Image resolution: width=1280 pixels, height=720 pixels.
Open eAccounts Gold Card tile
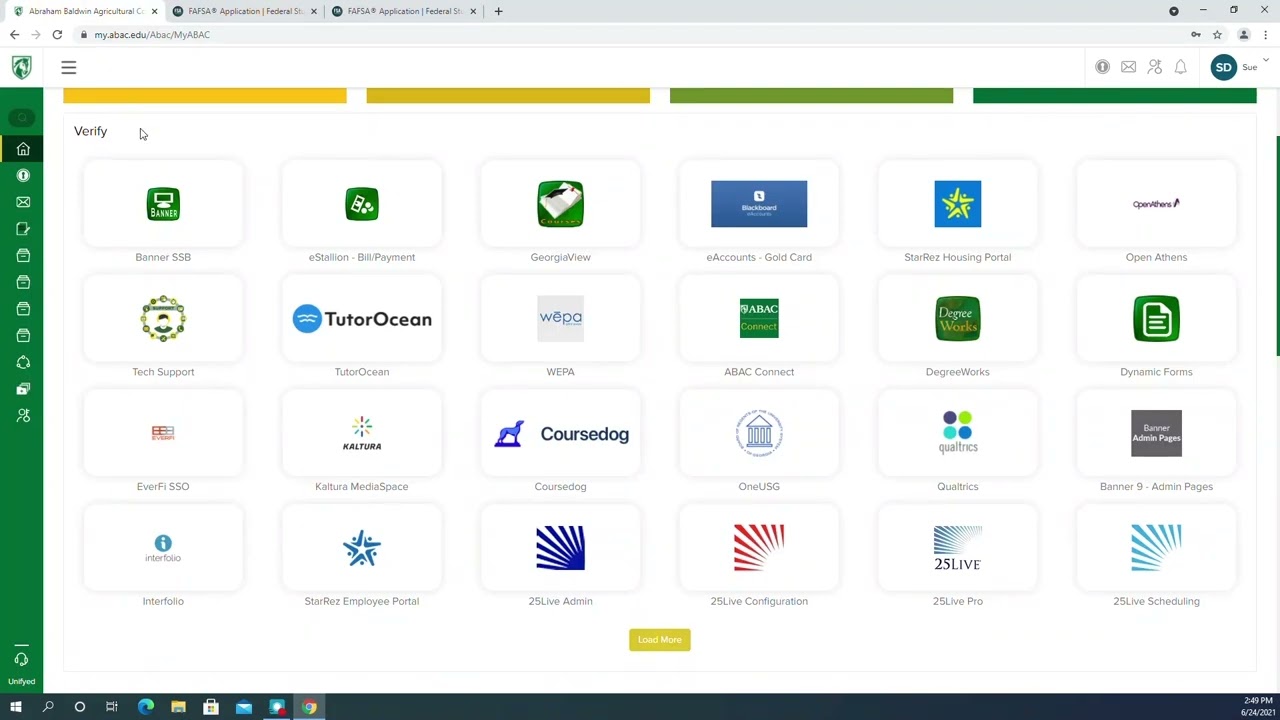pos(759,204)
